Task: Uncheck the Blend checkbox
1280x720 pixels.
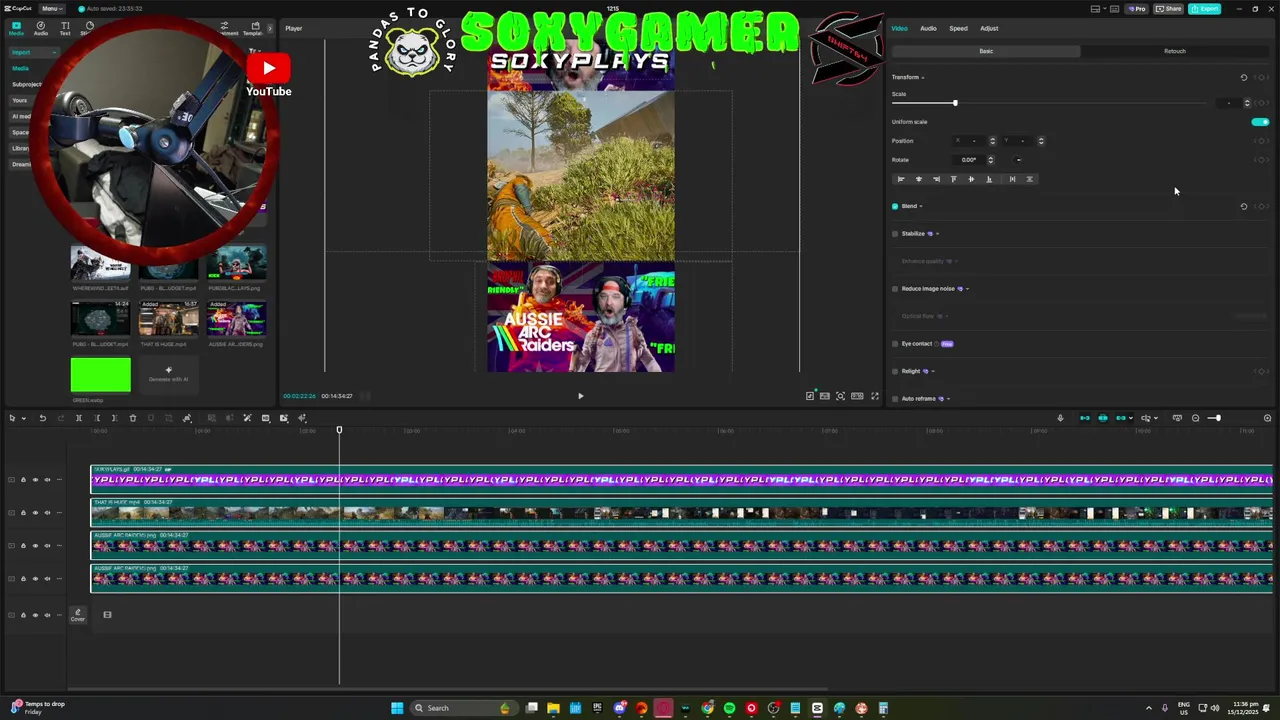Action: pyautogui.click(x=895, y=206)
